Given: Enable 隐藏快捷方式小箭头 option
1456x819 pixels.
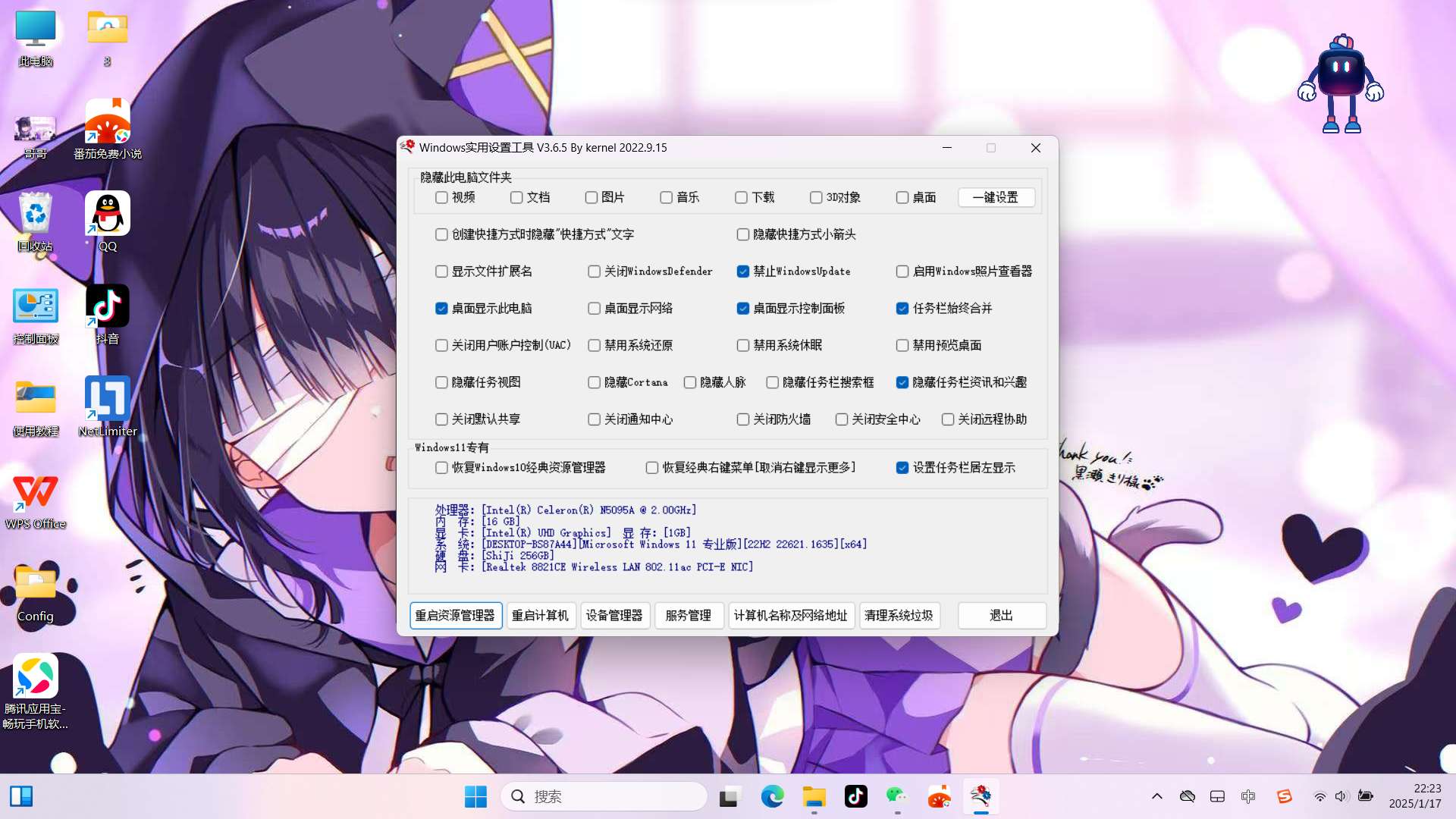Looking at the screenshot, I should [x=743, y=234].
